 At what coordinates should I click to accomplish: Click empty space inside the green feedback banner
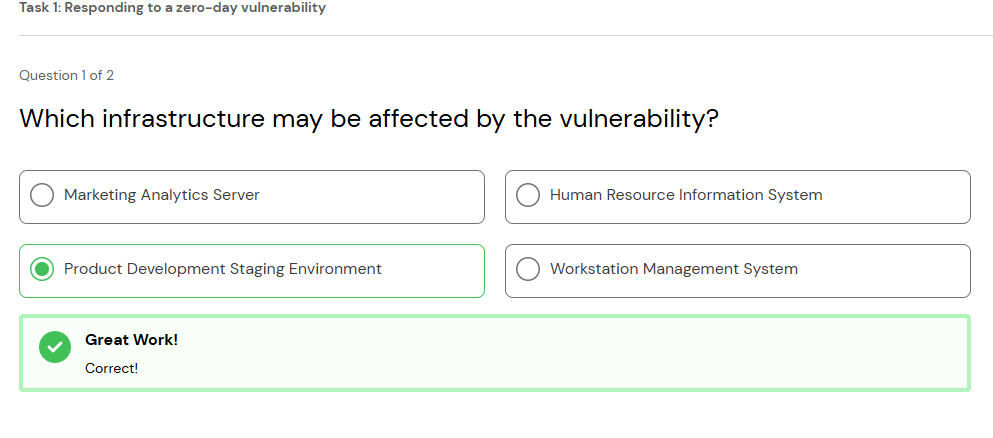600,353
